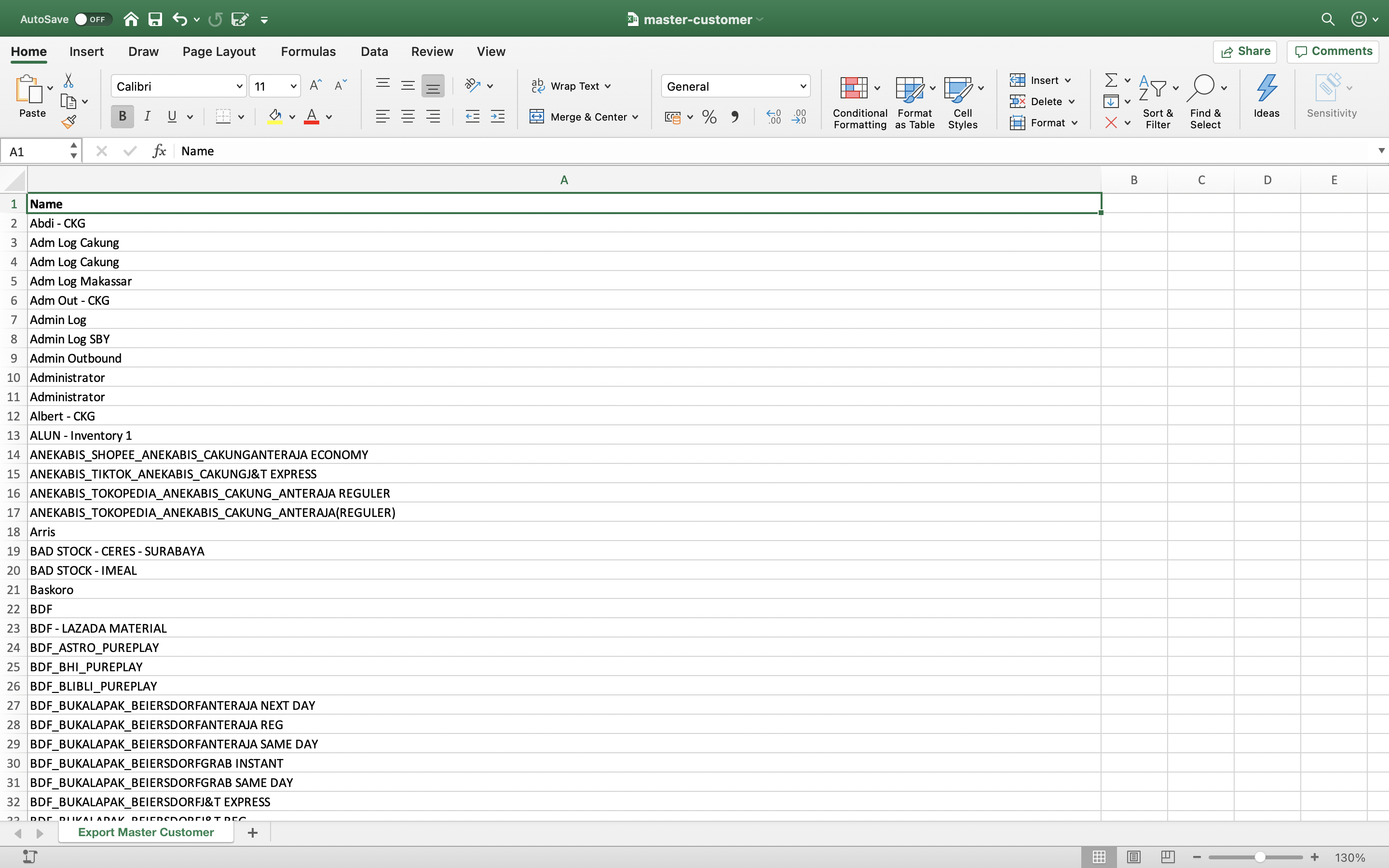Expand the Insert dropdown arrow
This screenshot has width=1389, height=868.
(1068, 80)
